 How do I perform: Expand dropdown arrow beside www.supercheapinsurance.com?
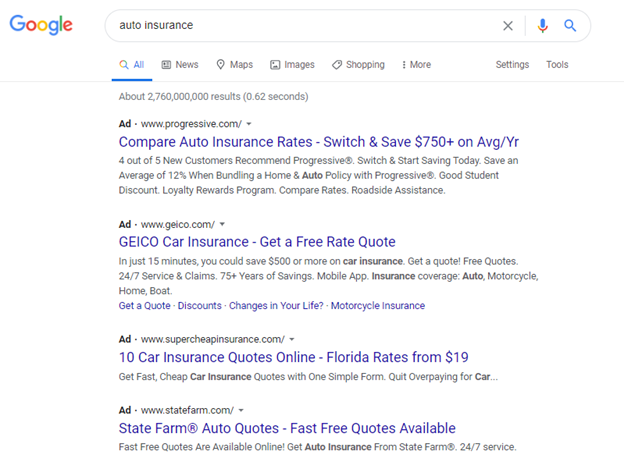click(292, 339)
